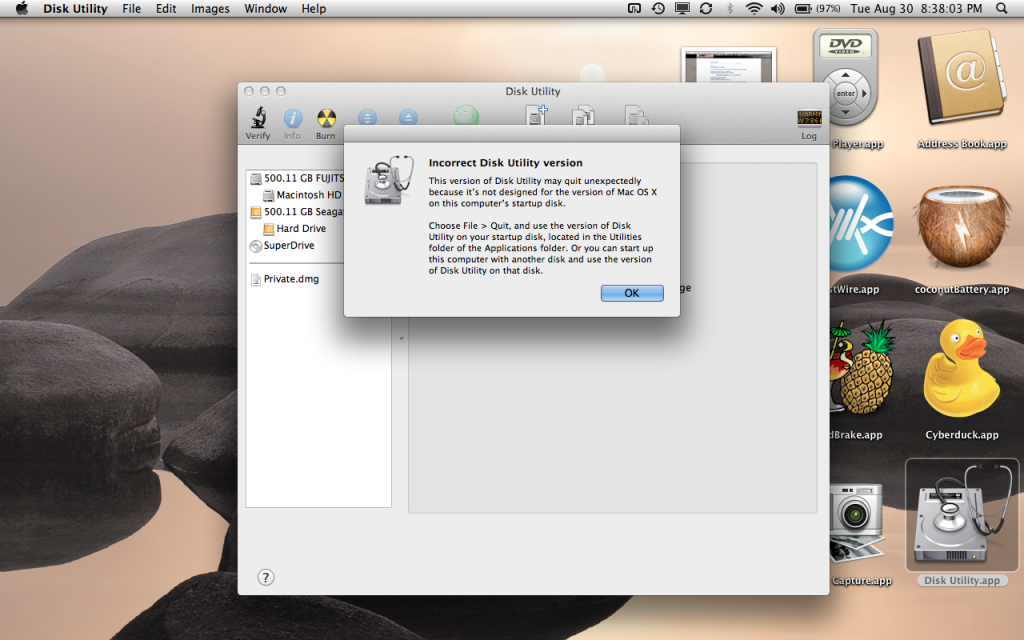The image size is (1024, 640).
Task: Click the DVD Player app icon
Action: coord(845,78)
